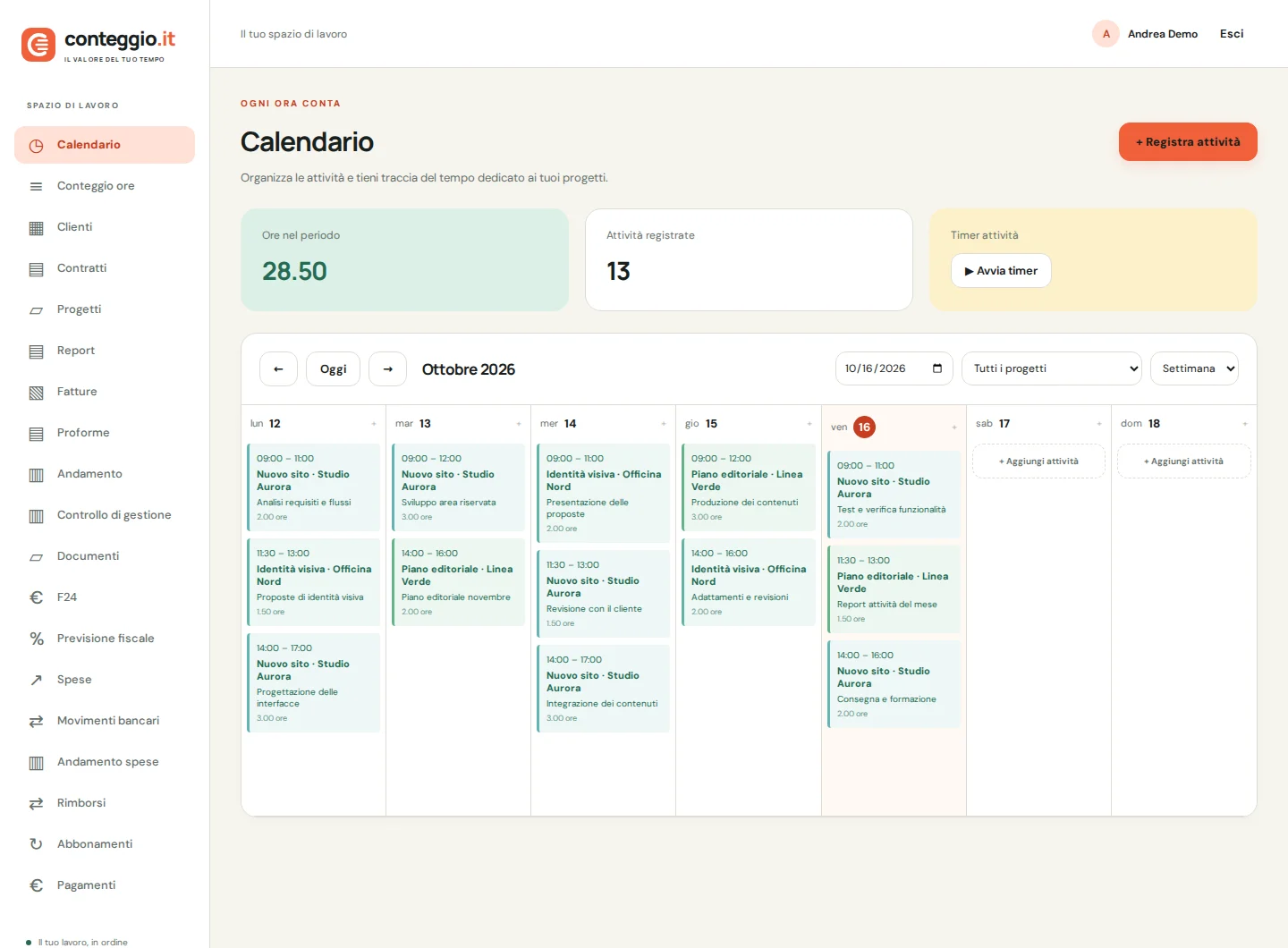The image size is (1288, 948).
Task: Click the Contratti sidebar icon
Action: (36, 268)
